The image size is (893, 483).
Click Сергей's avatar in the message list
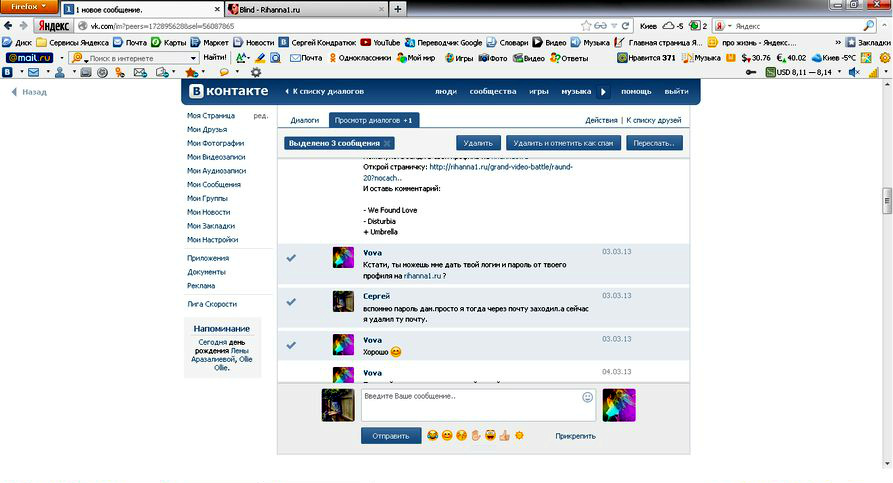[343, 301]
